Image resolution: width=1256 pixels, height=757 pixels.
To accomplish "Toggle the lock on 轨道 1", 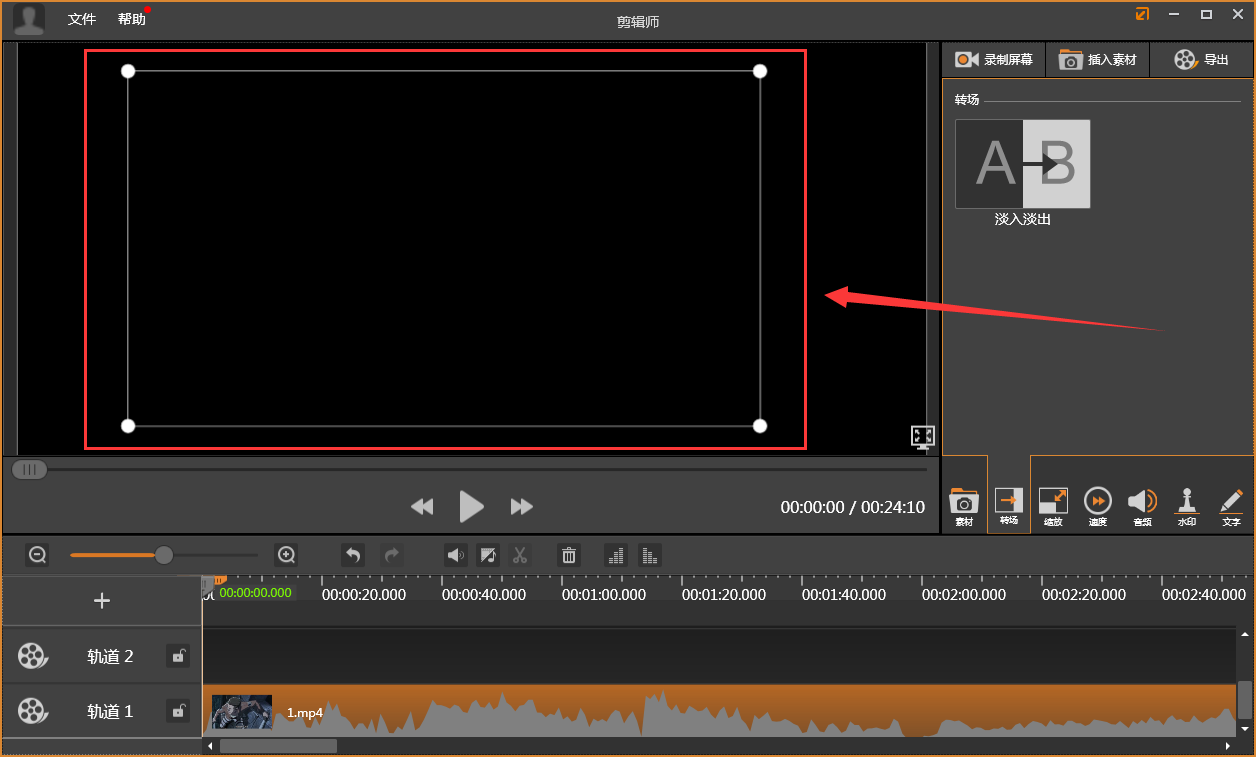I will (x=178, y=711).
